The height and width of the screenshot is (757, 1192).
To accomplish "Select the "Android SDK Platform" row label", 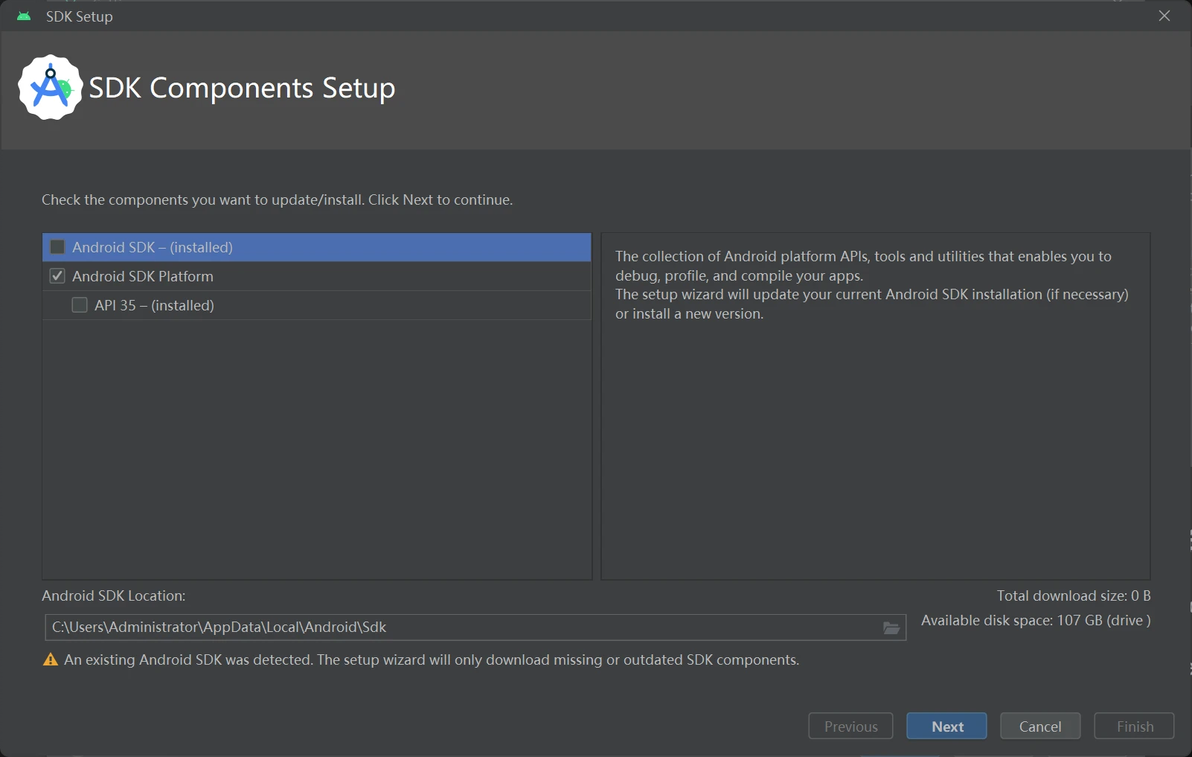I will pos(143,276).
